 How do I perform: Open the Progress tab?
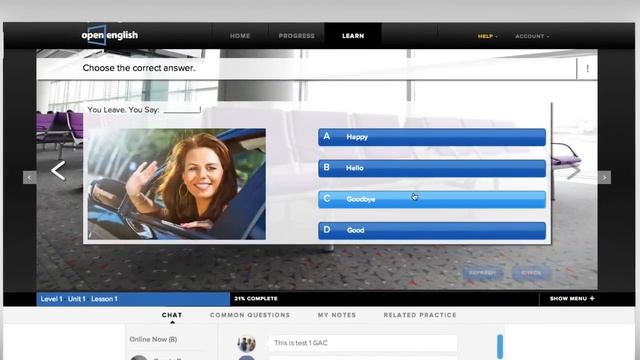click(296, 36)
